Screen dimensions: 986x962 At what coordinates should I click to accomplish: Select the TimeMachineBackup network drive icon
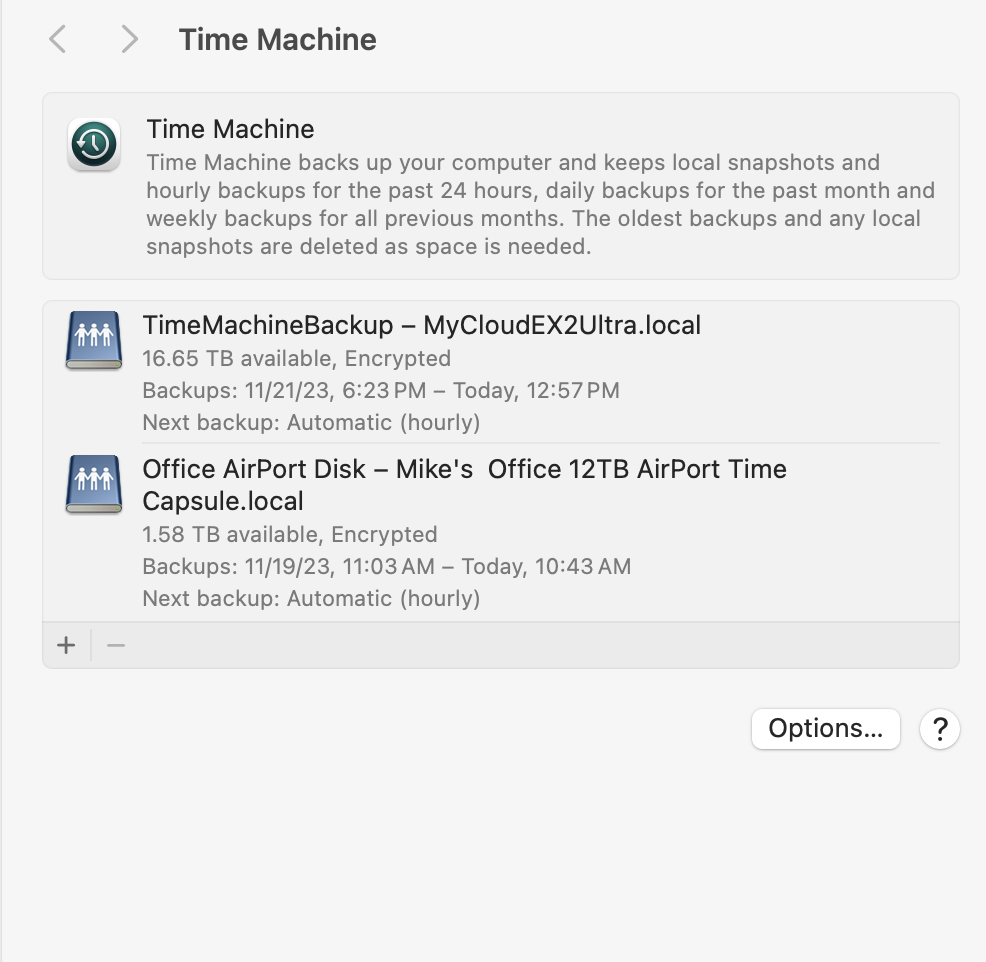pos(94,340)
